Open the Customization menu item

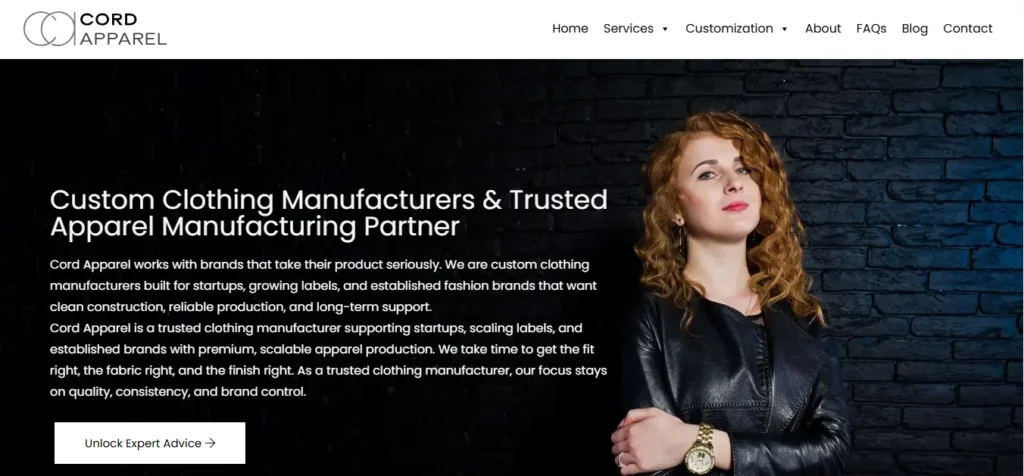click(729, 29)
